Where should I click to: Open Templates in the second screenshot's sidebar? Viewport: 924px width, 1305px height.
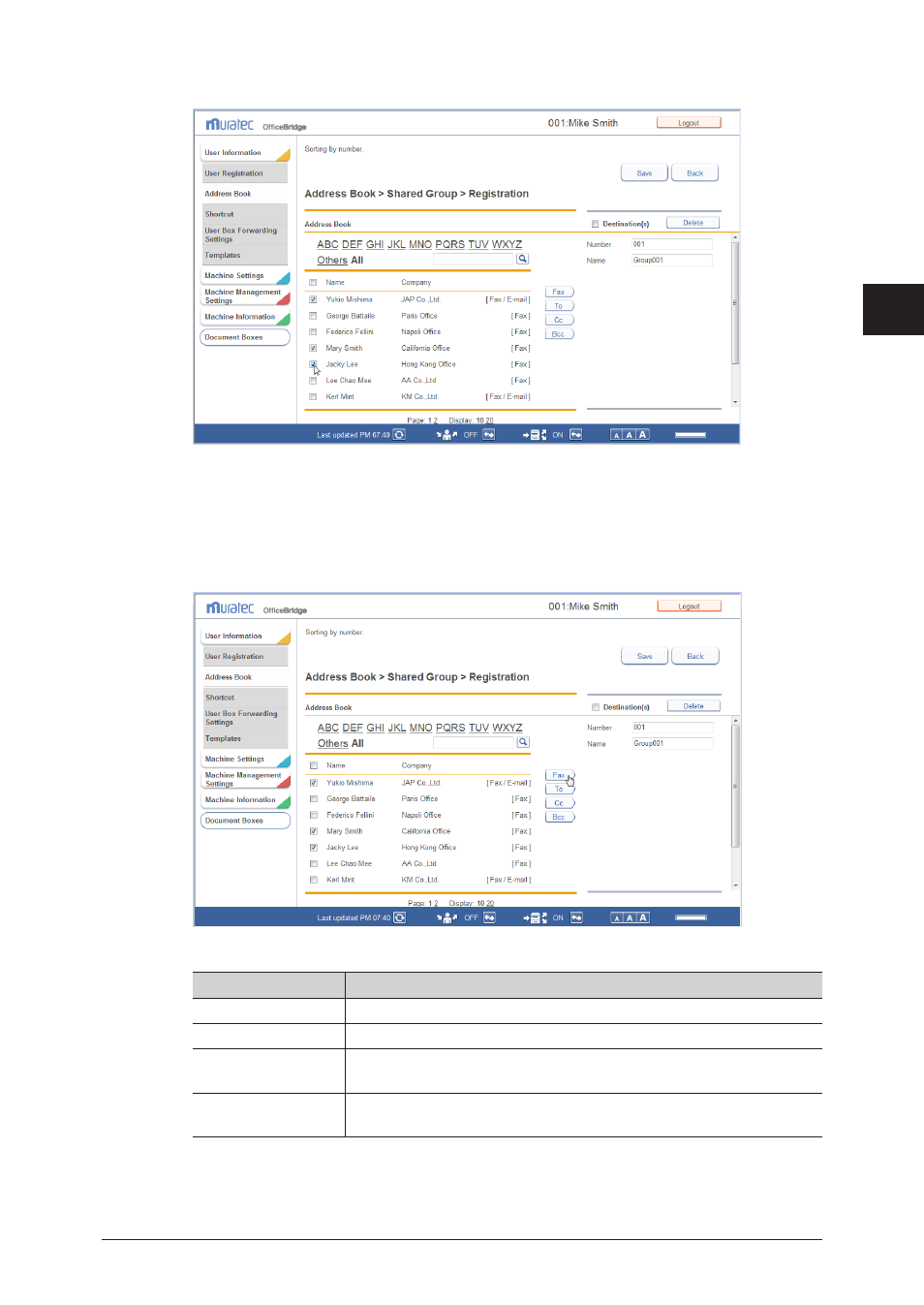click(245, 738)
